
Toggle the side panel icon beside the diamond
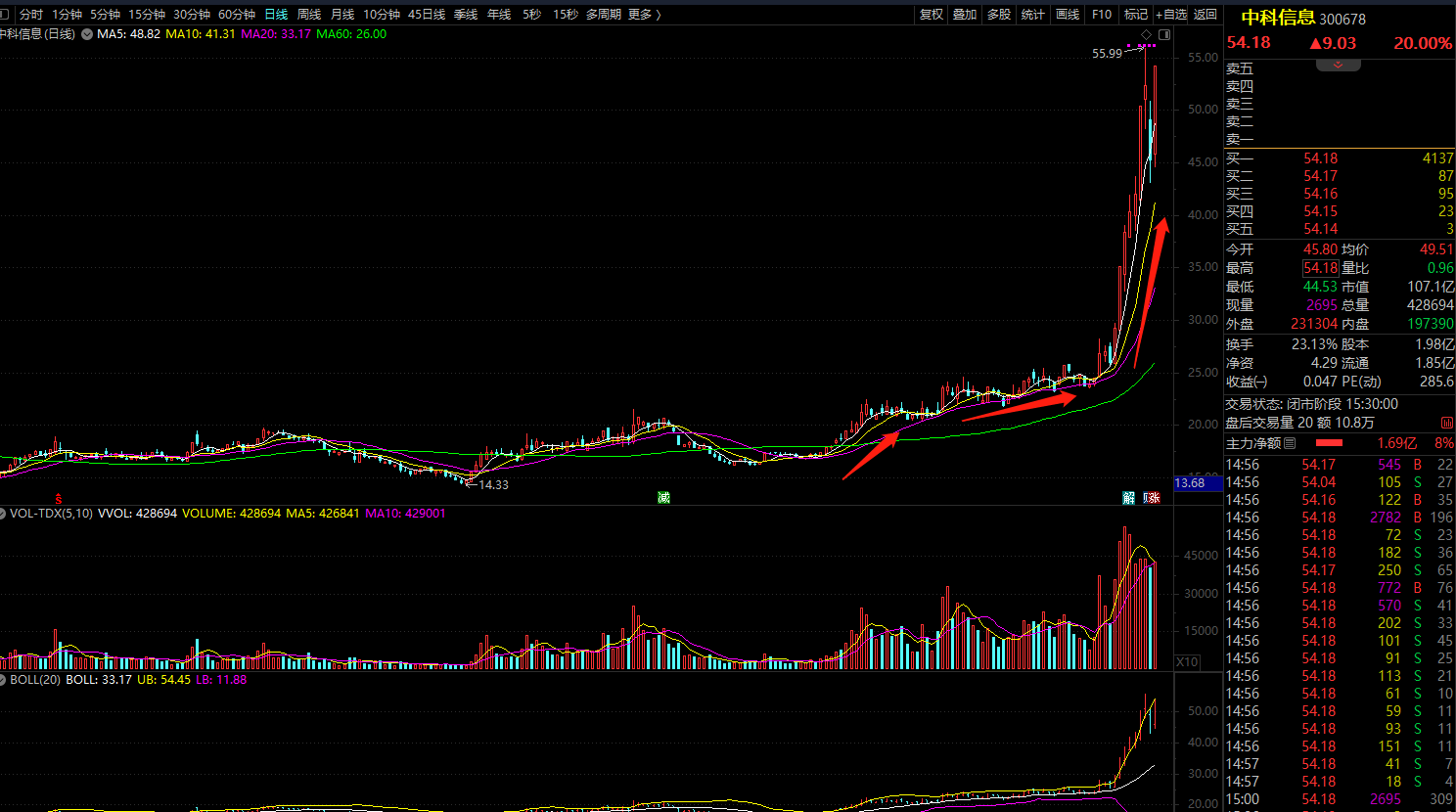[x=1164, y=34]
